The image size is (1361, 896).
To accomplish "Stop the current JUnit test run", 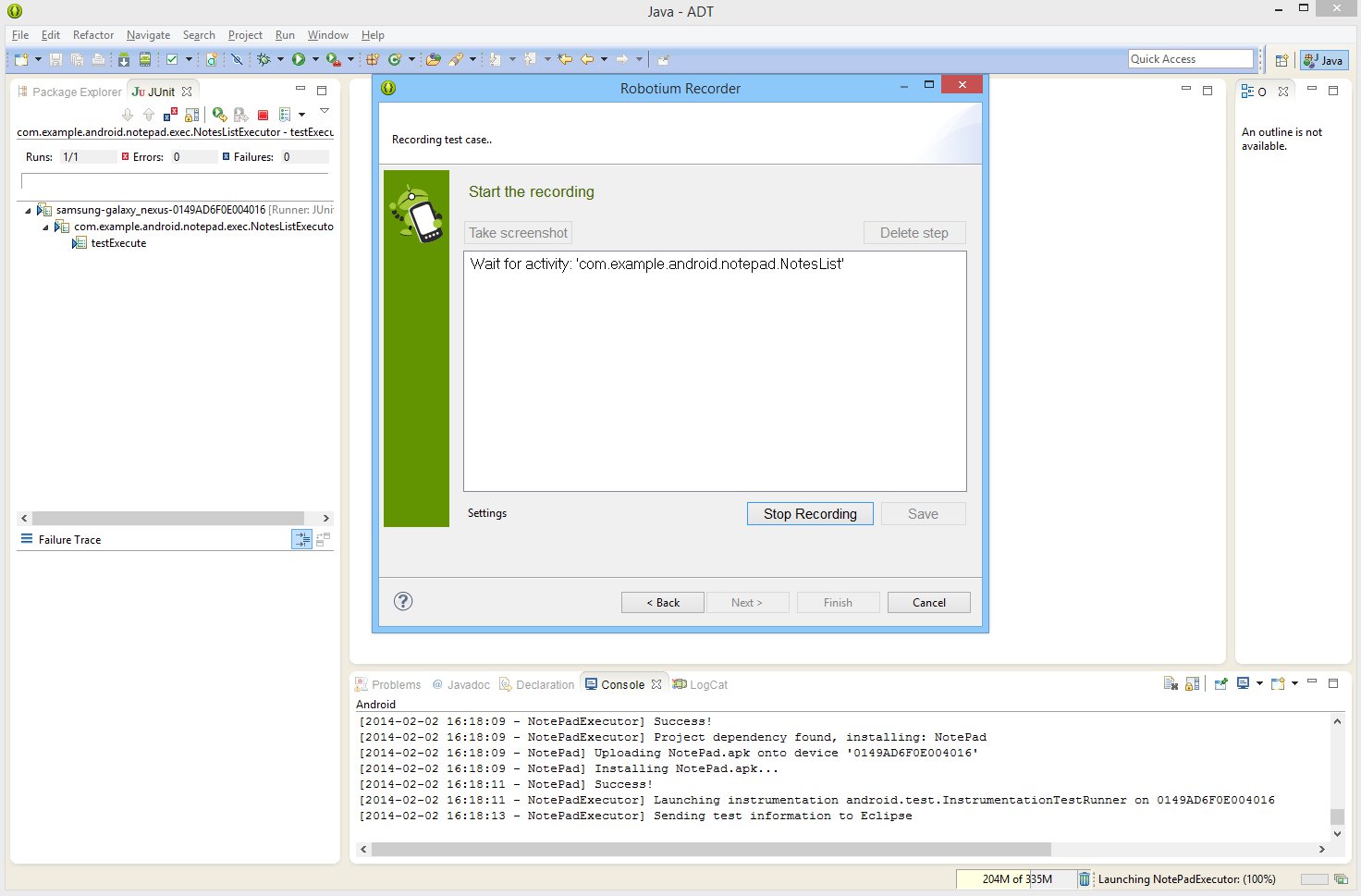I will pyautogui.click(x=263, y=114).
